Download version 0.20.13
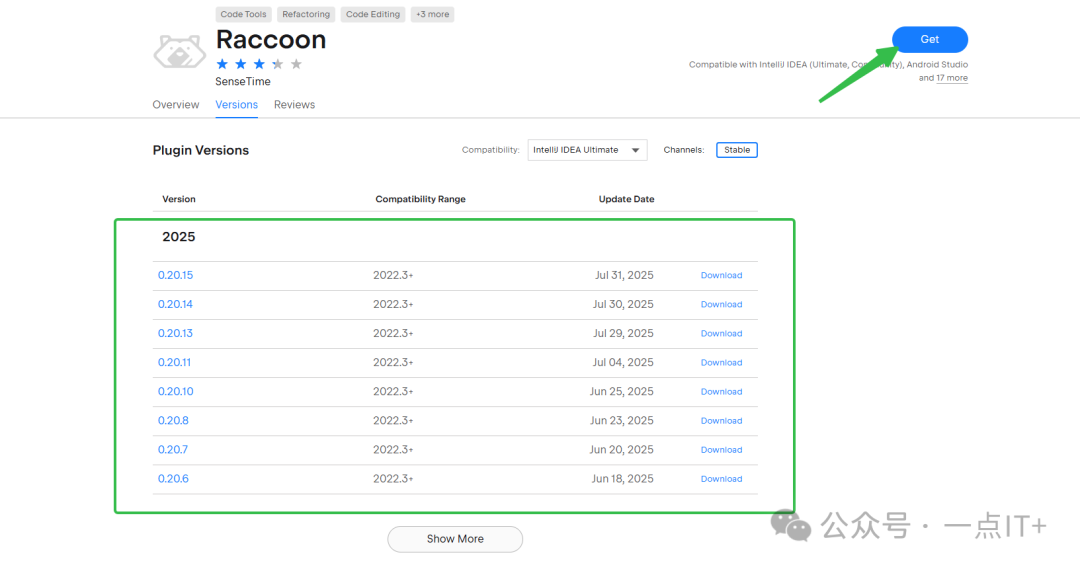 tap(721, 333)
